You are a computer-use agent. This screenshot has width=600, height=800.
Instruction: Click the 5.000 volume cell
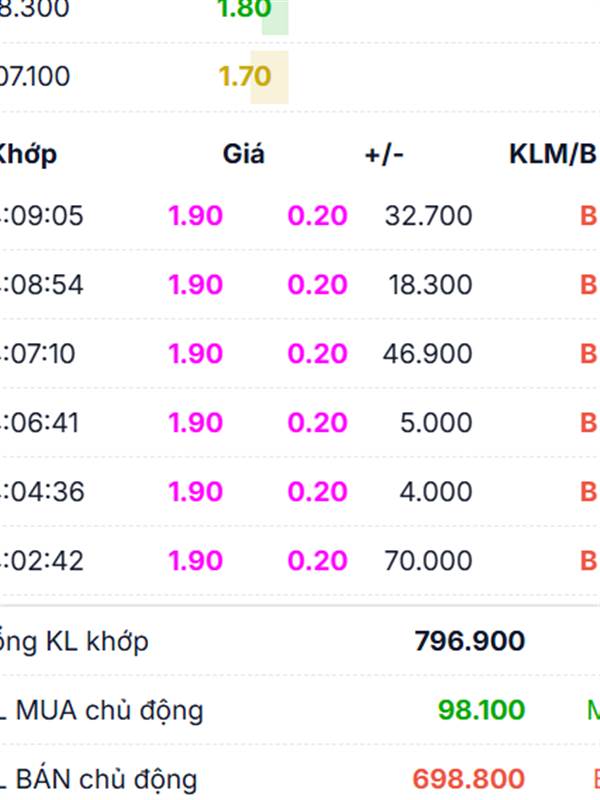(435, 423)
